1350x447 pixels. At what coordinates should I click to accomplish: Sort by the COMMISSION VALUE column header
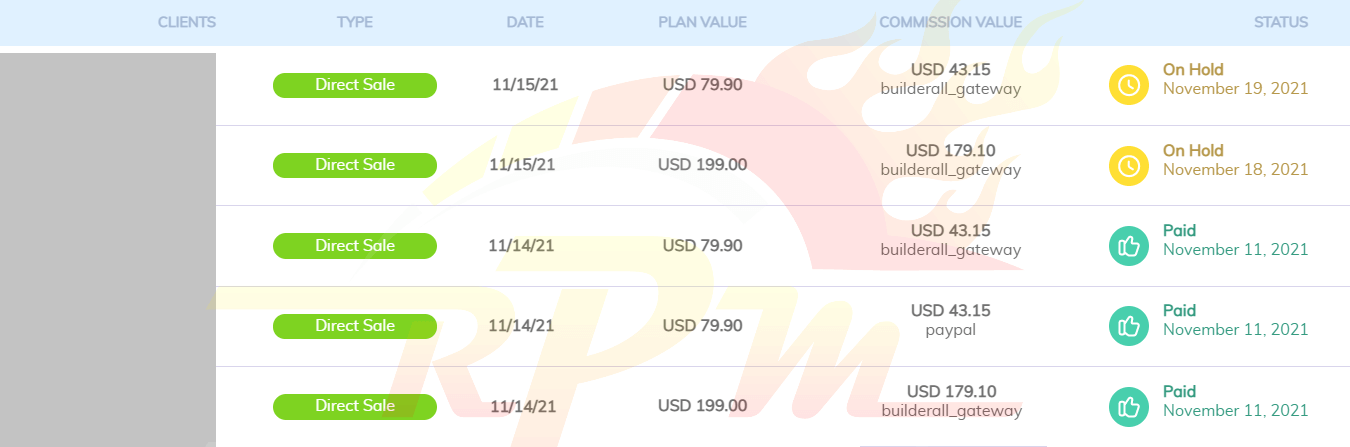tap(950, 22)
